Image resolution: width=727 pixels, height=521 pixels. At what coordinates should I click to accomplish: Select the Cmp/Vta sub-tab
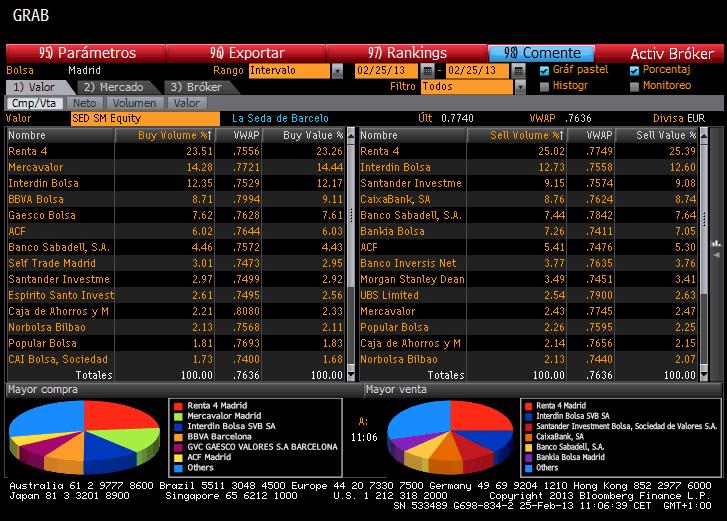point(34,103)
